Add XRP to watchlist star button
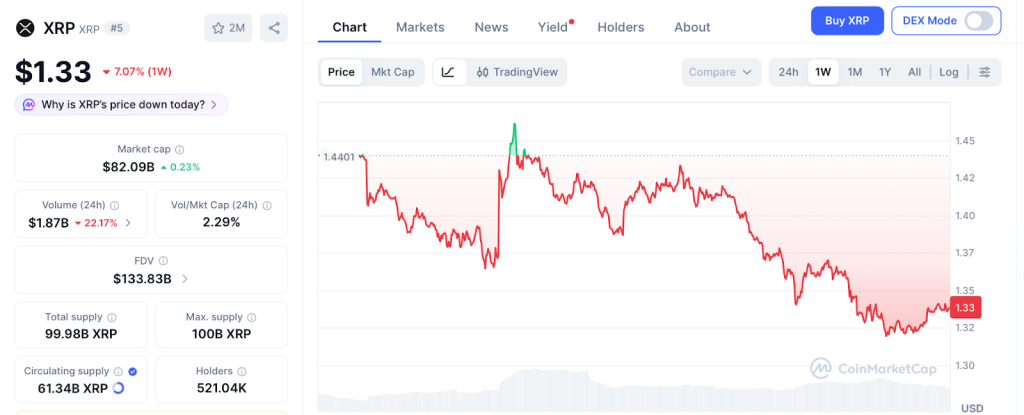Viewport: 1024px width, 415px height. pos(228,28)
